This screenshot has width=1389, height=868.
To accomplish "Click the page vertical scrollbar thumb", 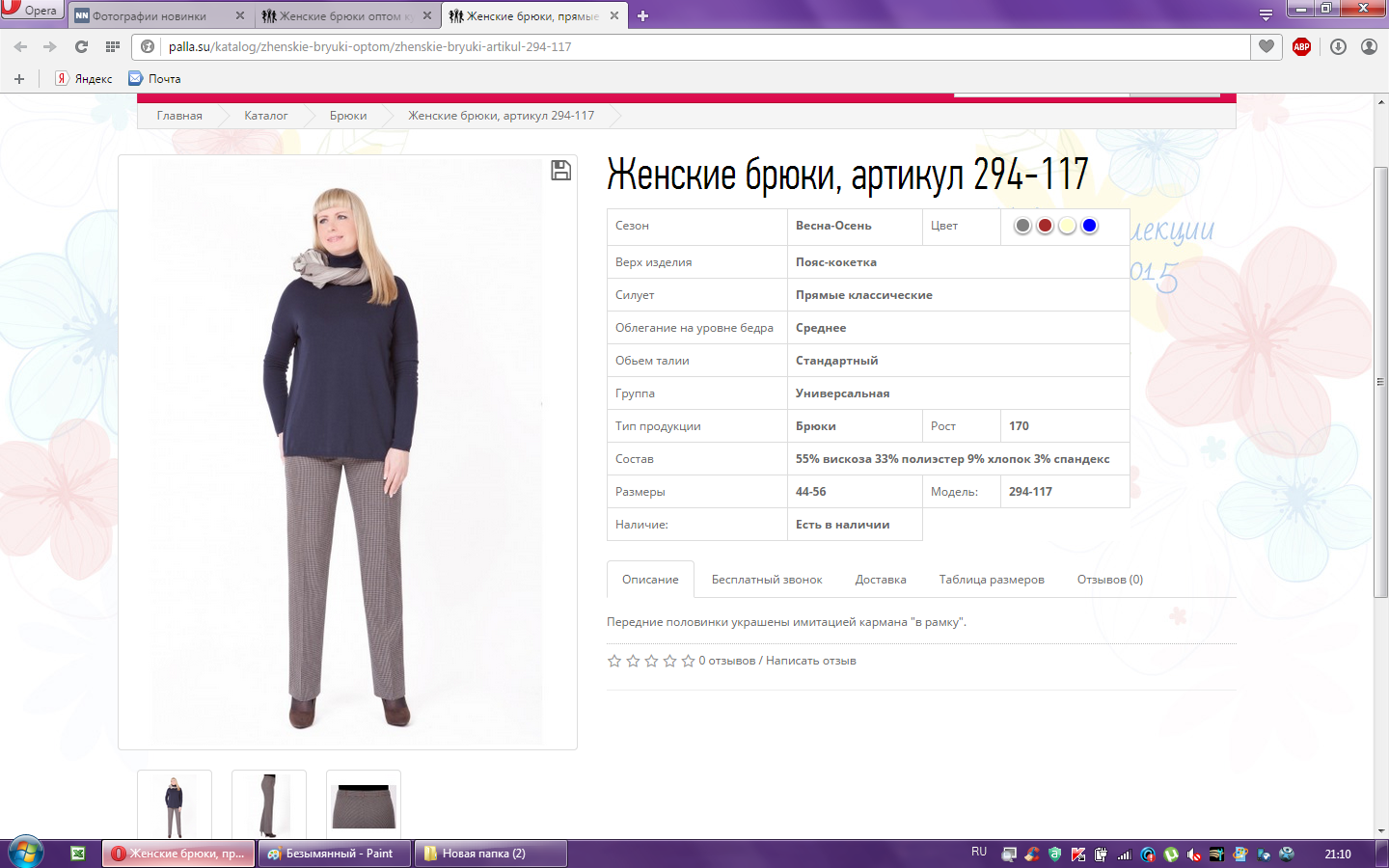I will click(x=1381, y=382).
